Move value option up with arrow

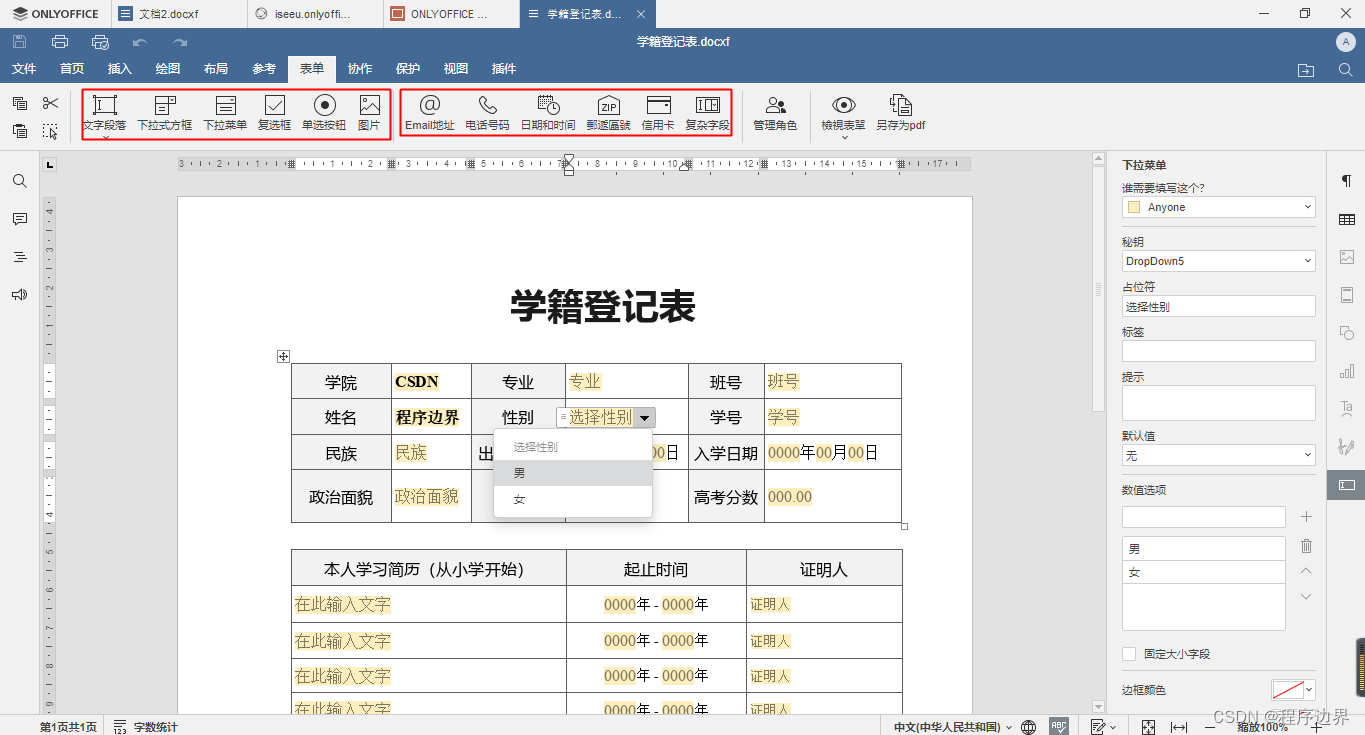click(1306, 570)
